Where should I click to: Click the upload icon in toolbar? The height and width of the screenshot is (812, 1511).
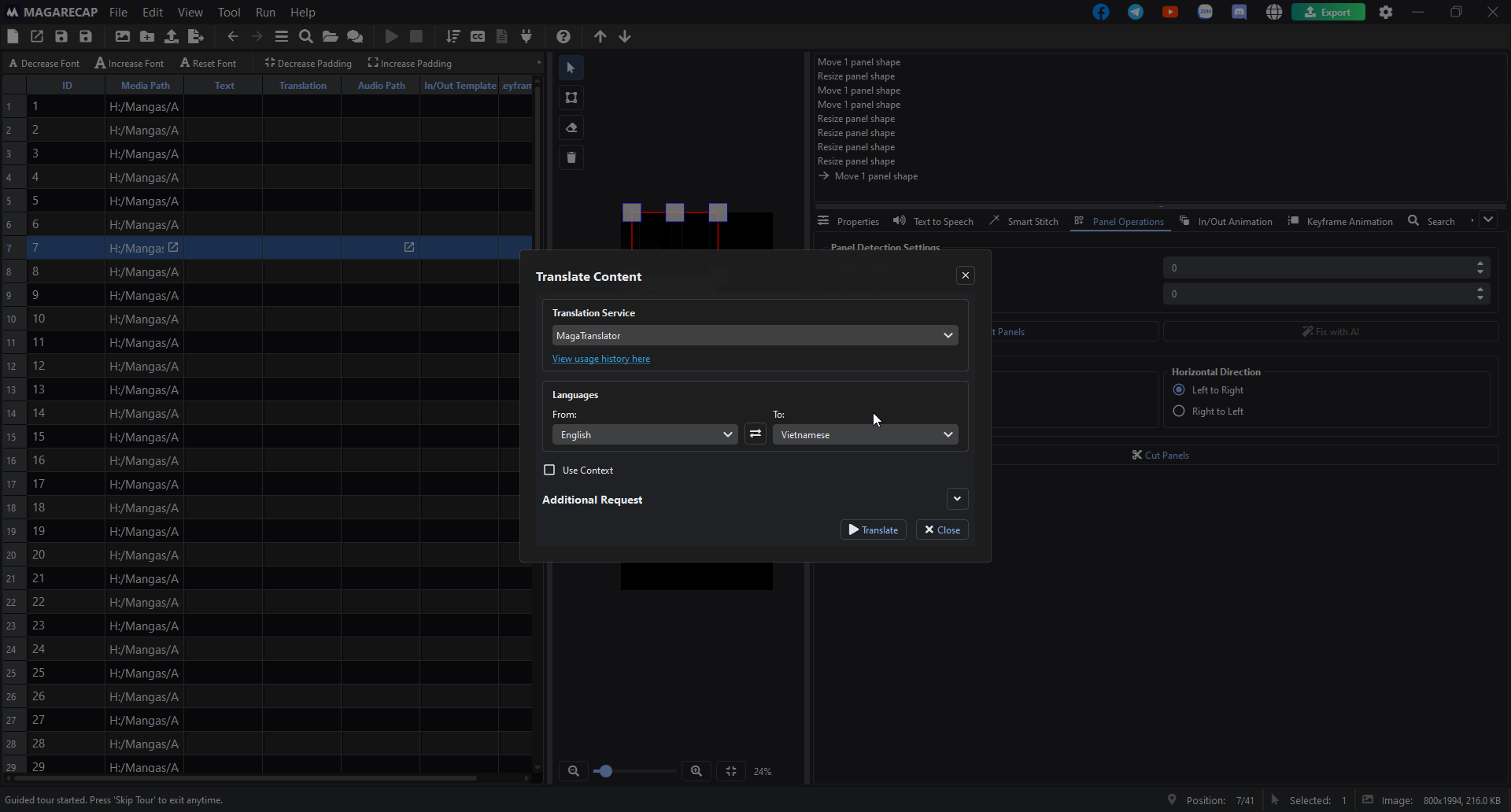coord(172,36)
